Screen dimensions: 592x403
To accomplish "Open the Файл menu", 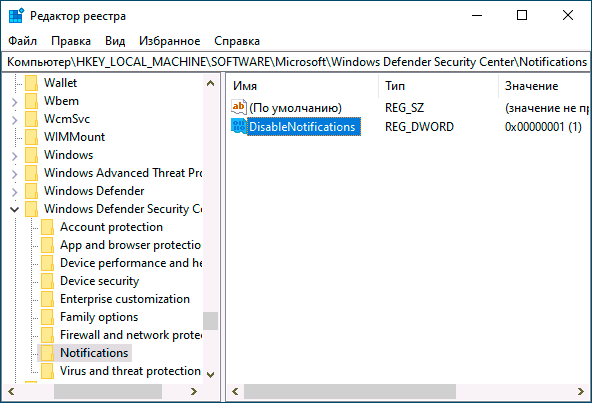I will click(x=23, y=41).
